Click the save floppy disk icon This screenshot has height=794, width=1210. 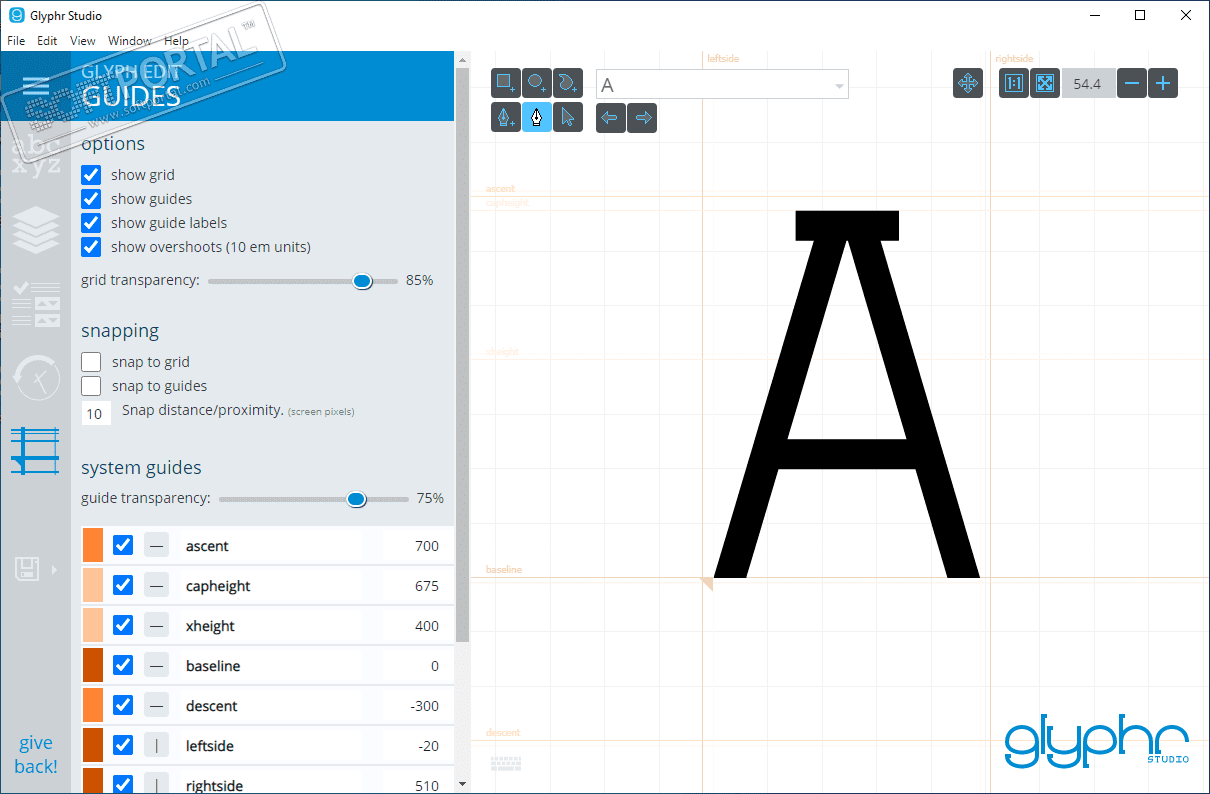click(27, 570)
